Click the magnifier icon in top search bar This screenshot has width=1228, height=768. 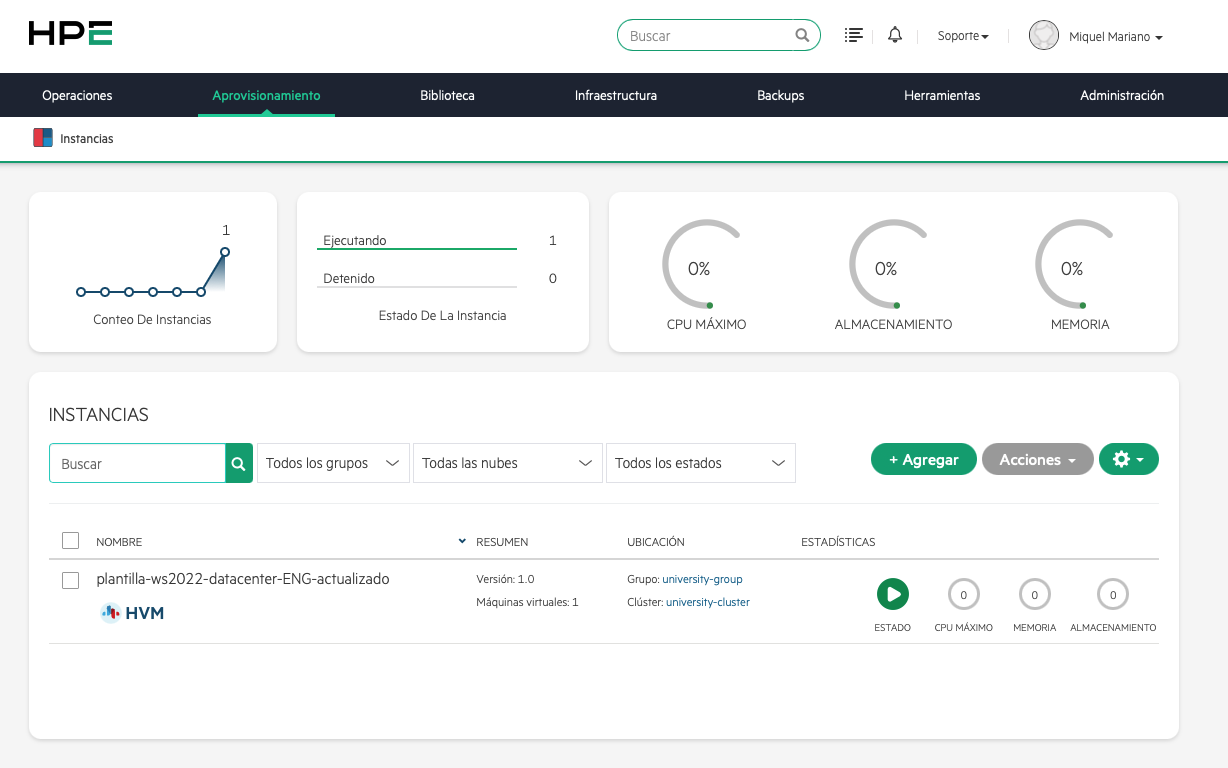coord(802,35)
